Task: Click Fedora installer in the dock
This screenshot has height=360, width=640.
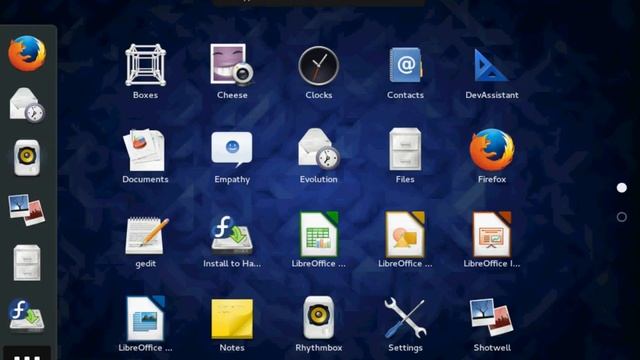Action: coord(27,315)
